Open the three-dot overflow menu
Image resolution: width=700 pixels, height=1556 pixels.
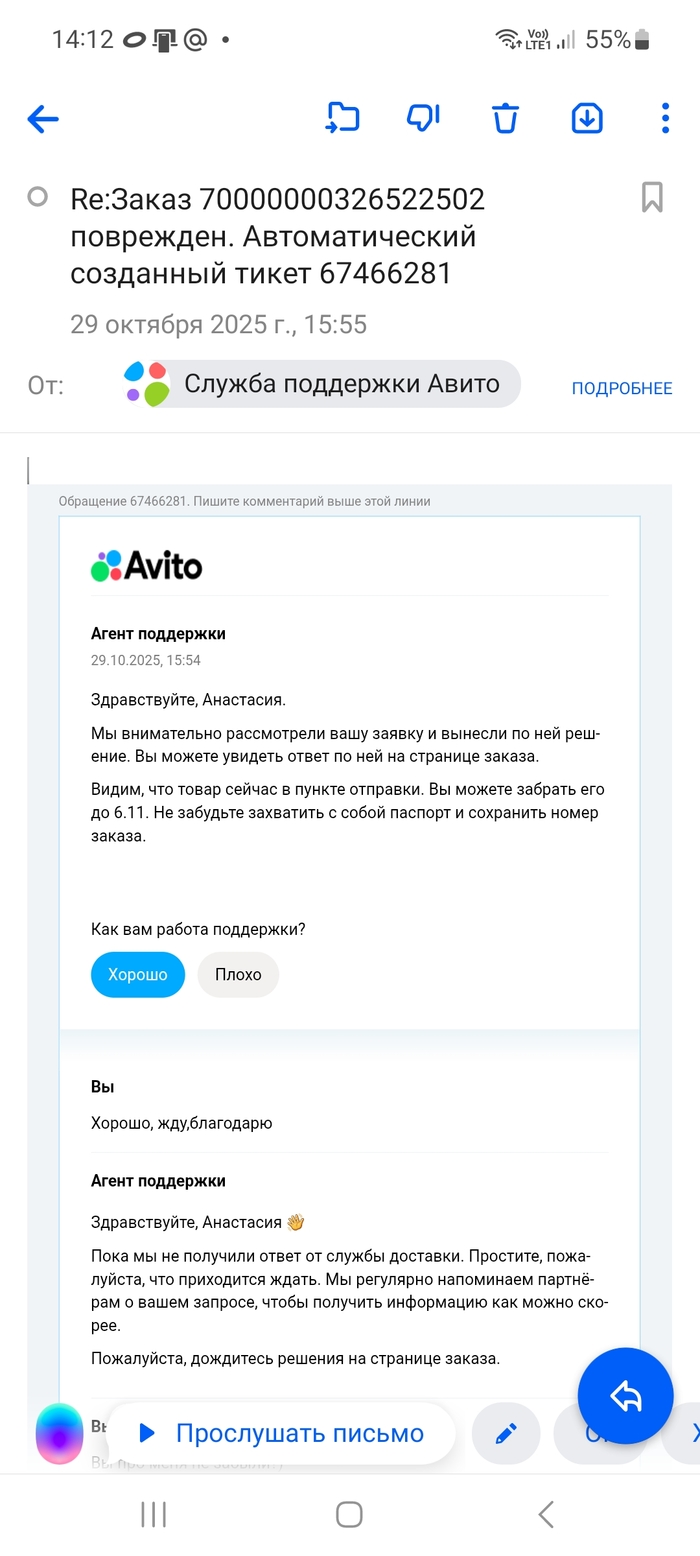point(665,118)
